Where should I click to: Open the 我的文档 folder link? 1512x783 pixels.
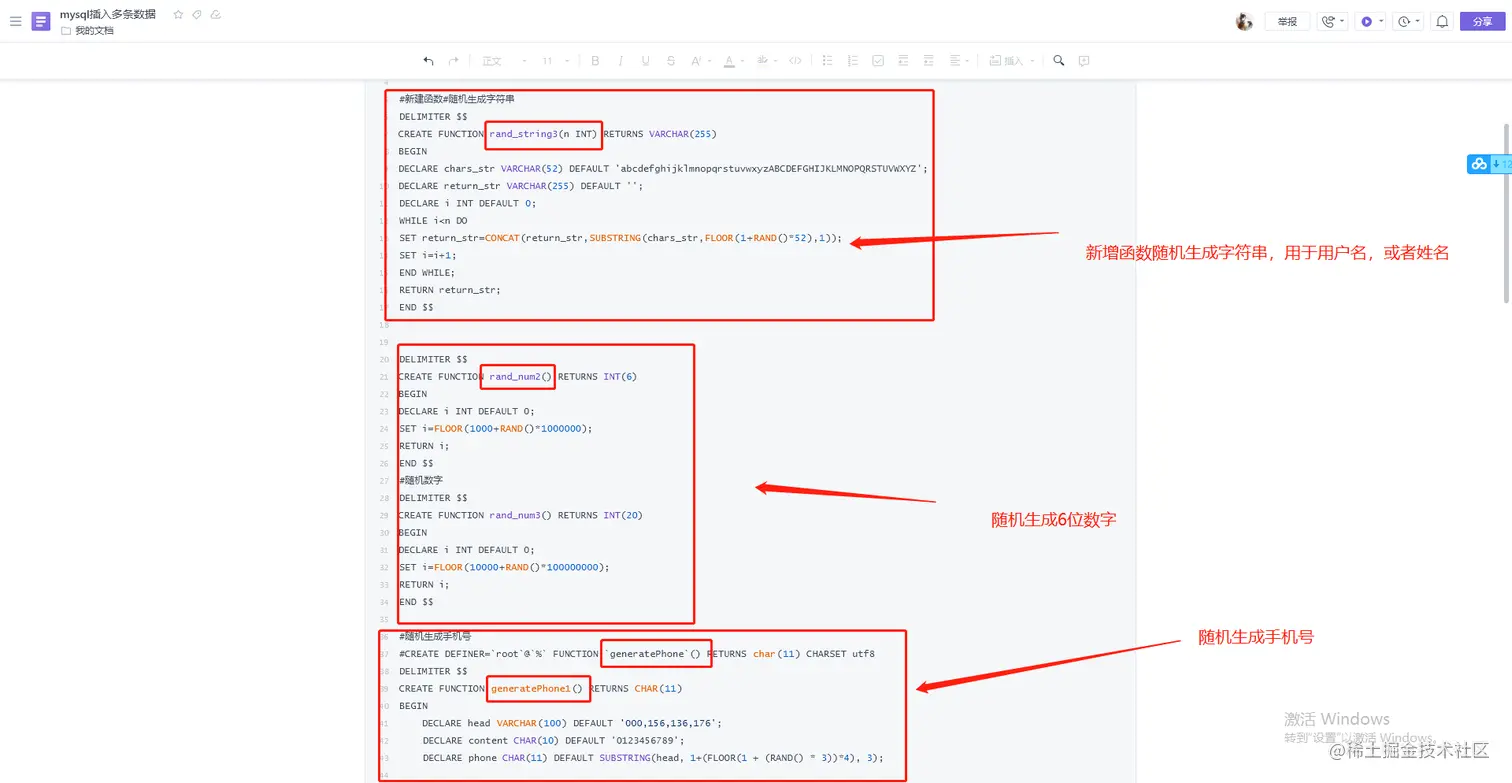(87, 31)
